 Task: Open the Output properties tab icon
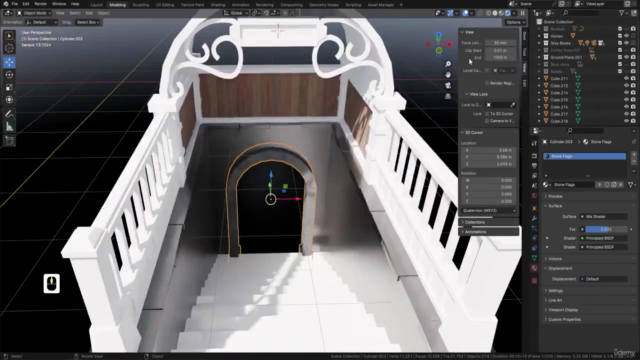pyautogui.click(x=534, y=166)
